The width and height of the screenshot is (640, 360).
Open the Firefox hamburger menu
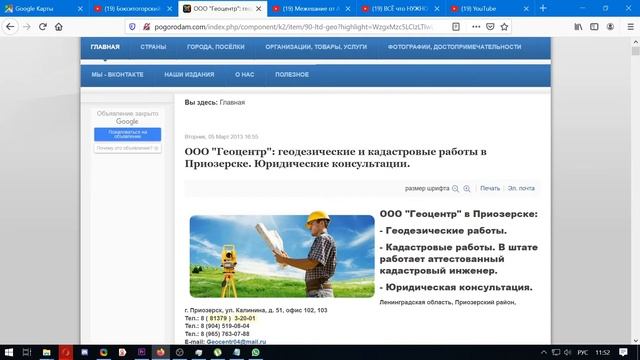click(631, 27)
